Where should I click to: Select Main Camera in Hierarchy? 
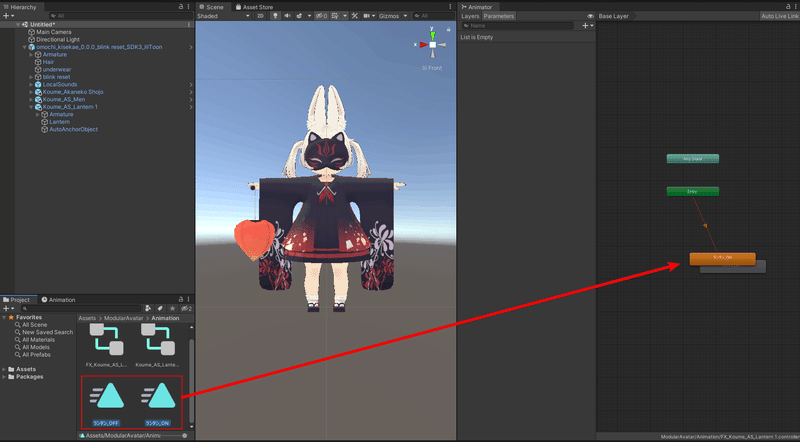(x=54, y=32)
